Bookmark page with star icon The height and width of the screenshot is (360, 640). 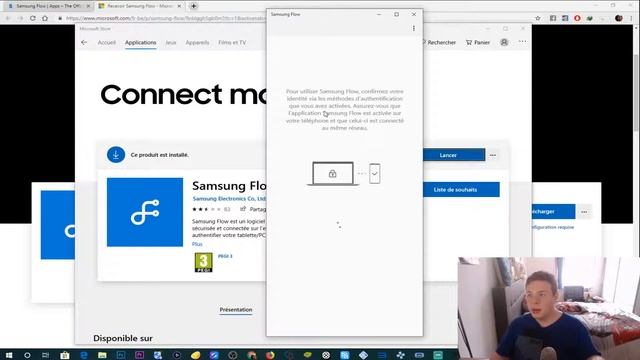pyautogui.click(x=538, y=18)
